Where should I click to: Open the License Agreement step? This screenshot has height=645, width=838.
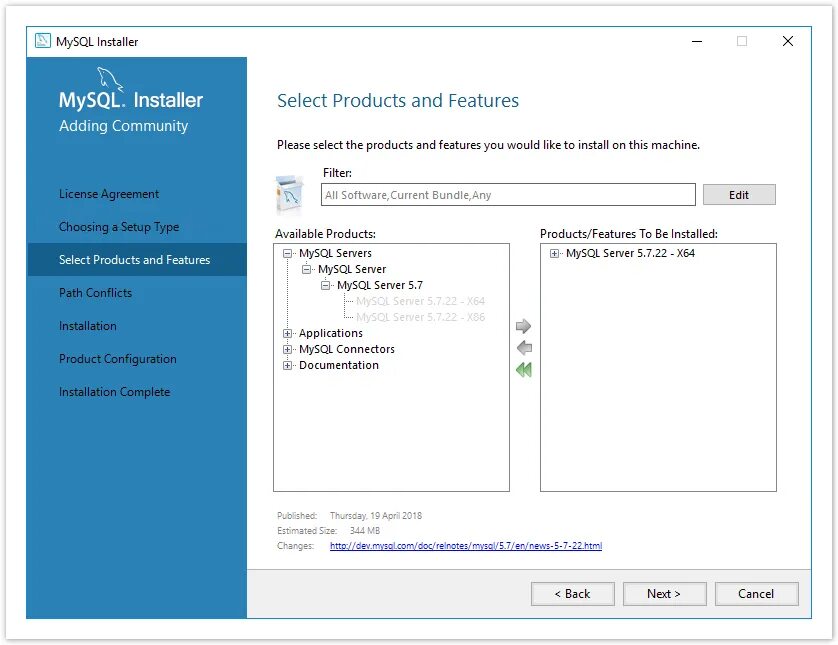click(x=109, y=194)
